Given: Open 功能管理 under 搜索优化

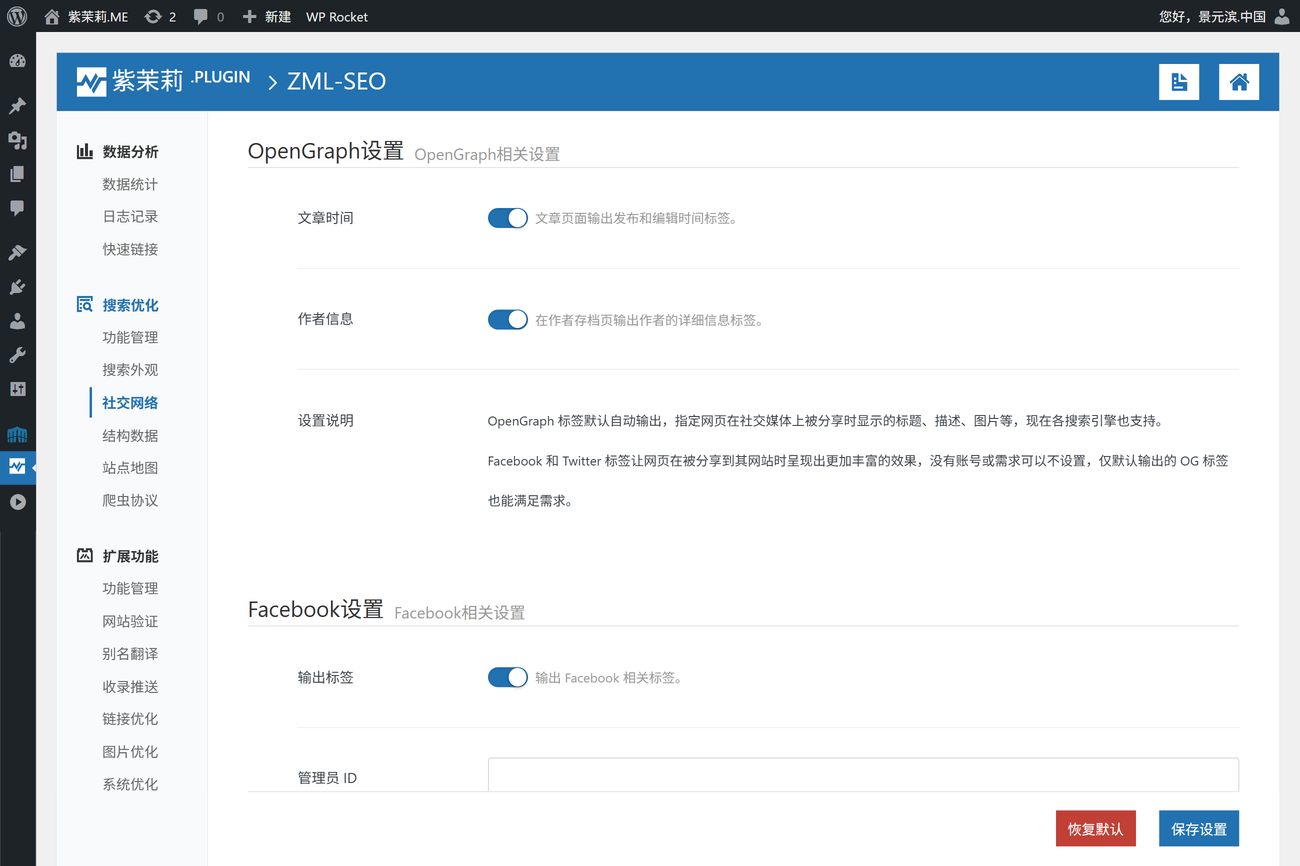Looking at the screenshot, I should coord(130,337).
